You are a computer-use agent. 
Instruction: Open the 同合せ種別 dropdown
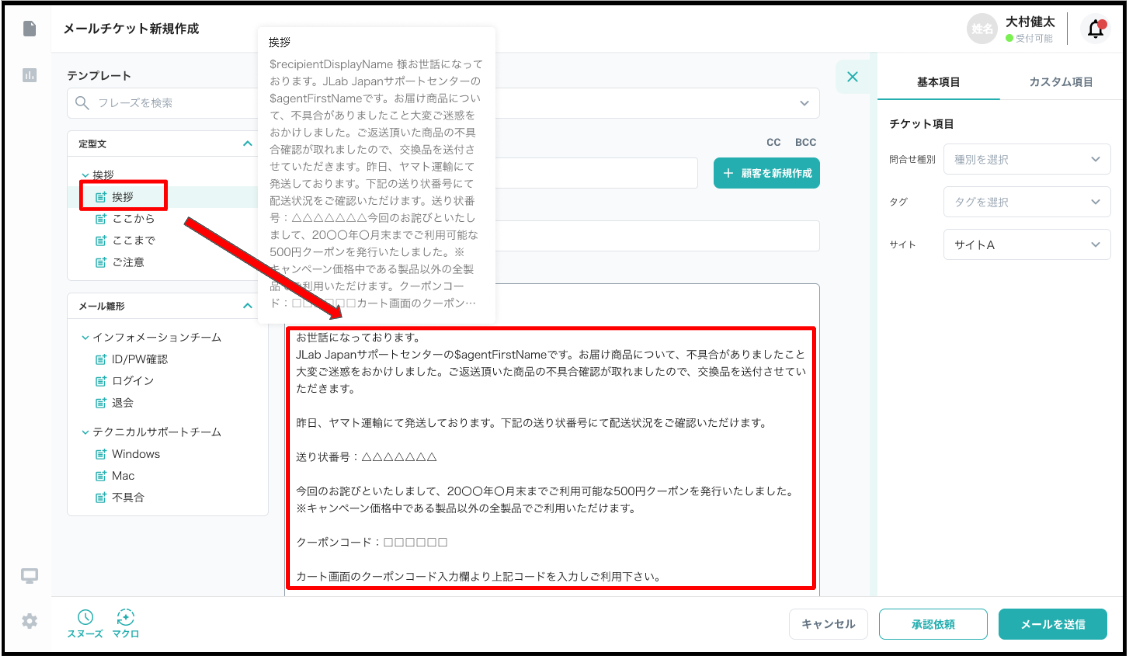(x=1026, y=160)
